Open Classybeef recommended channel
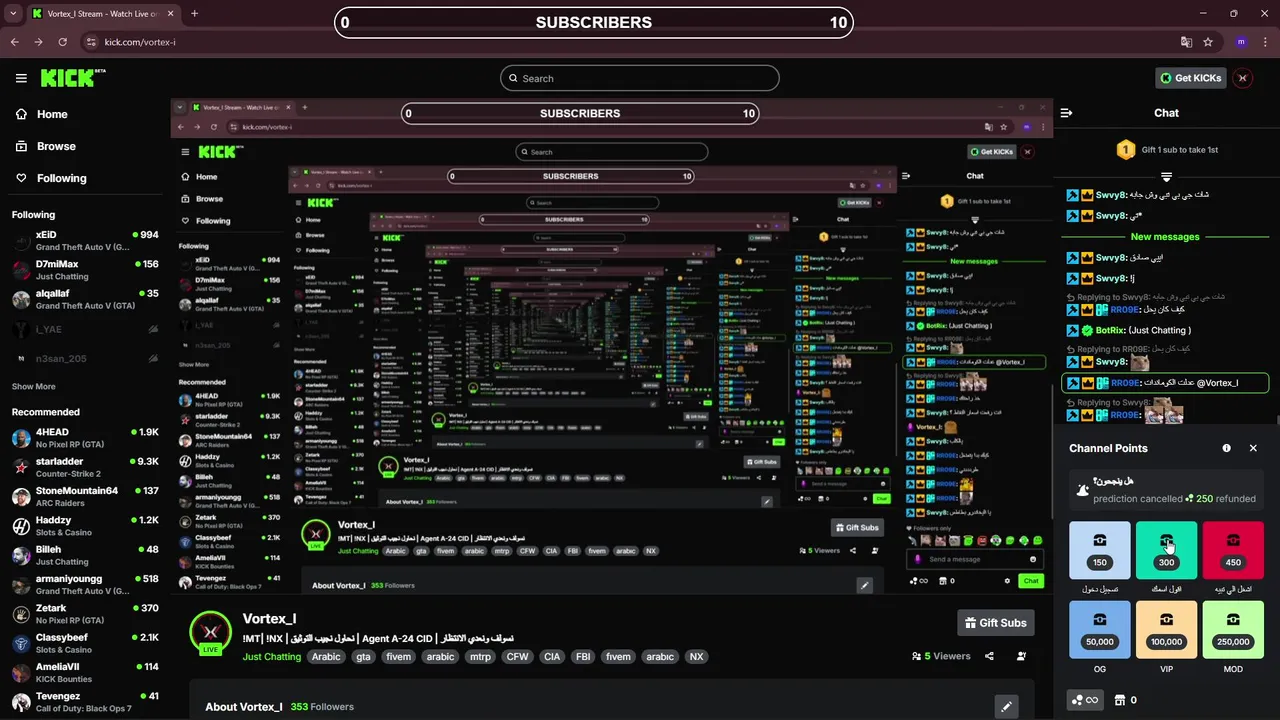 click(x=85, y=643)
